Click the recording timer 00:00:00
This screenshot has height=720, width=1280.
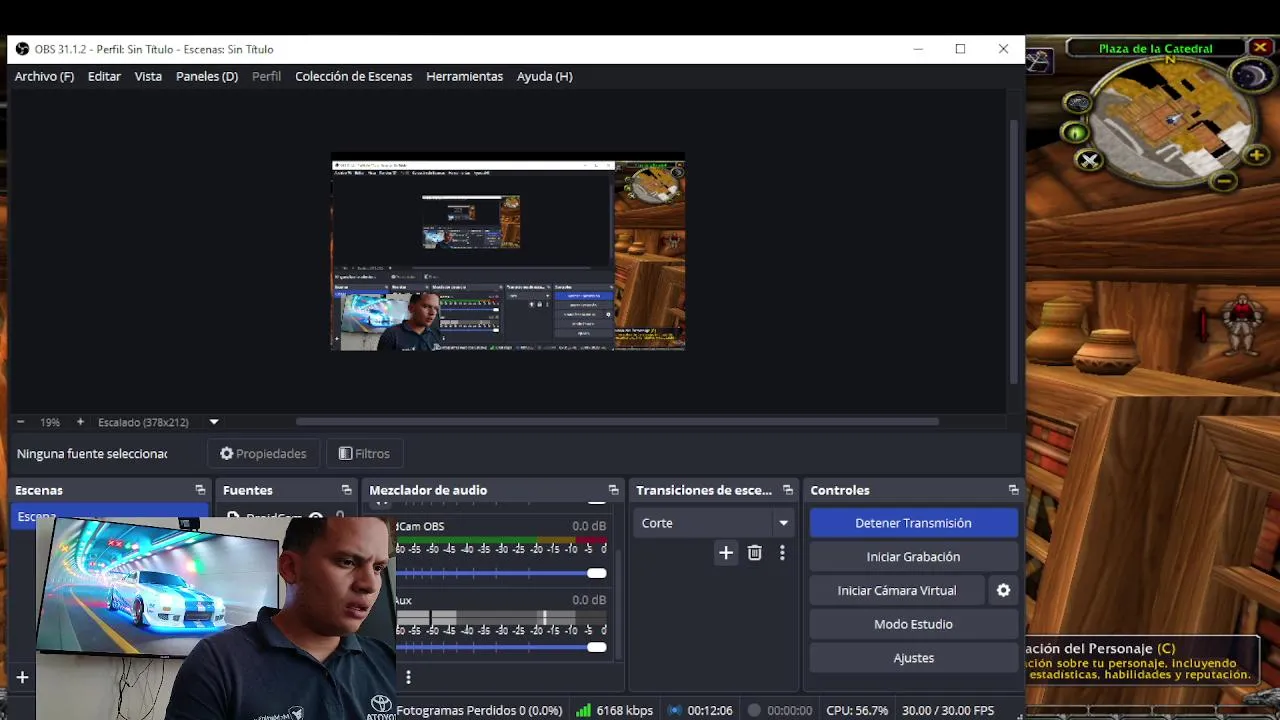tap(789, 710)
